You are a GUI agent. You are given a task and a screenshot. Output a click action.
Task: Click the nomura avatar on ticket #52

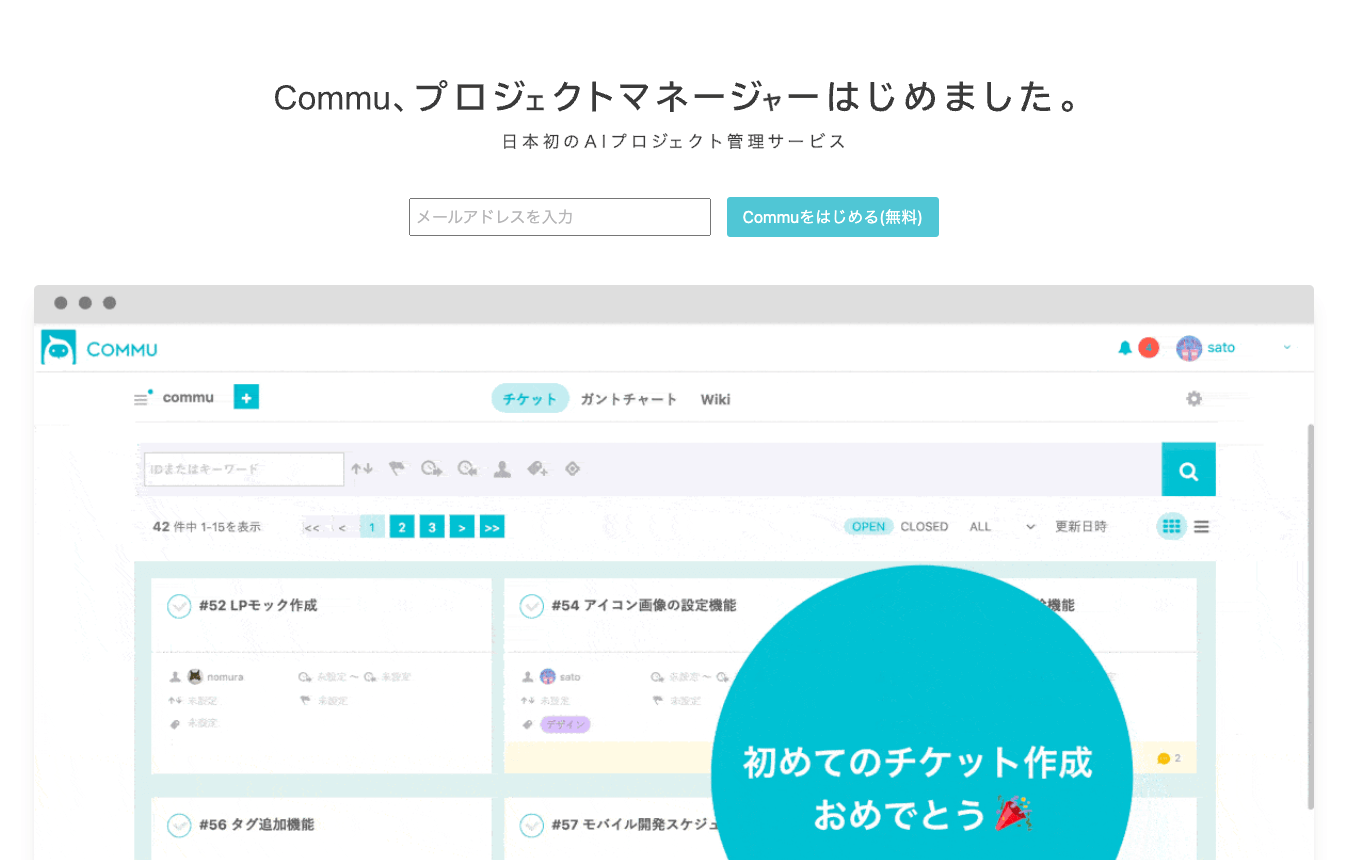click(195, 677)
